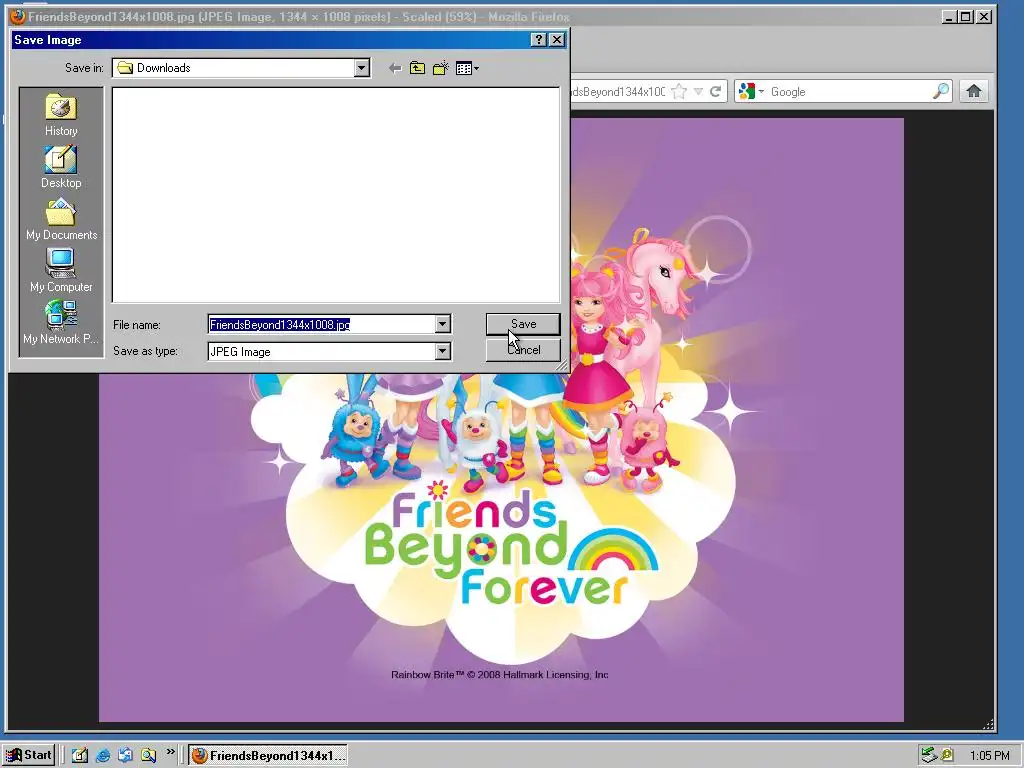Open My Computer in the places bar
This screenshot has height=768, width=1024.
tap(61, 271)
